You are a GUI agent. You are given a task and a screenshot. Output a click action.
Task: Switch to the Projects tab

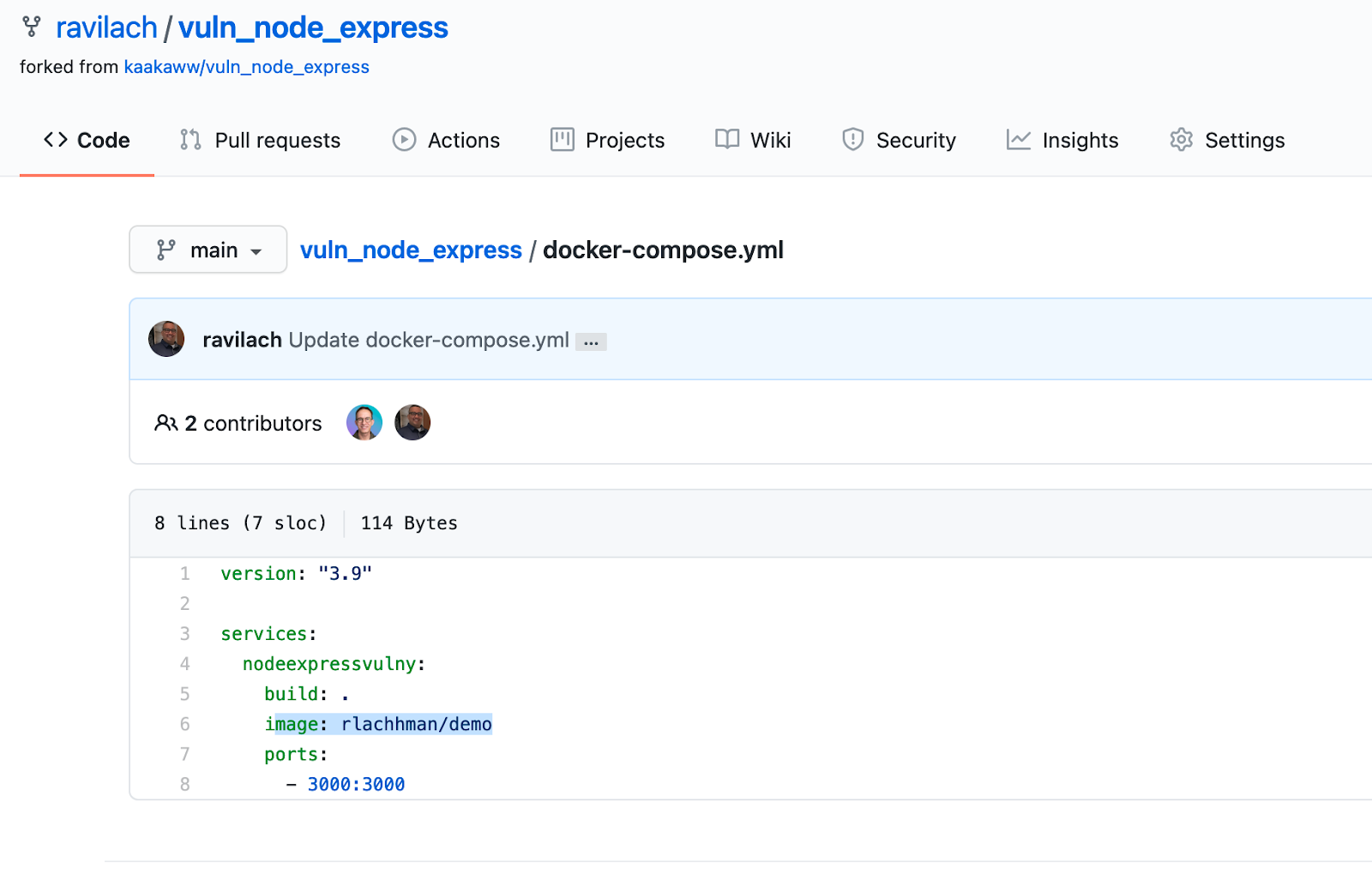607,140
